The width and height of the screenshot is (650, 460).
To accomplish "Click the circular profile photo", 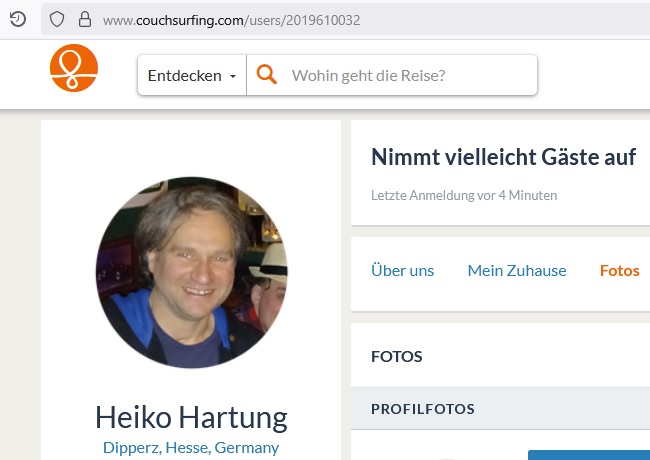I will 191,272.
